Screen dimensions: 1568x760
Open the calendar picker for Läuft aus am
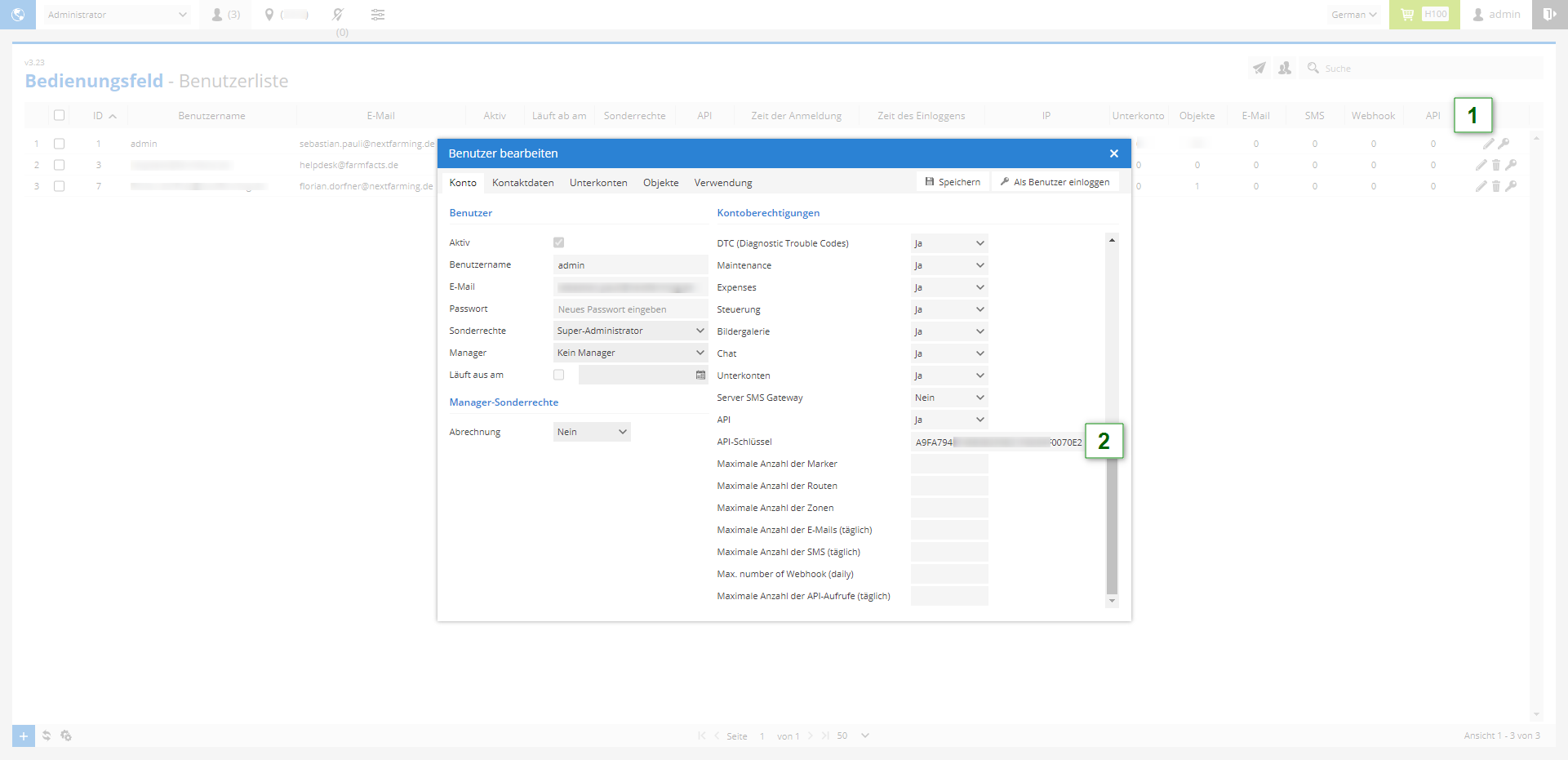point(700,375)
